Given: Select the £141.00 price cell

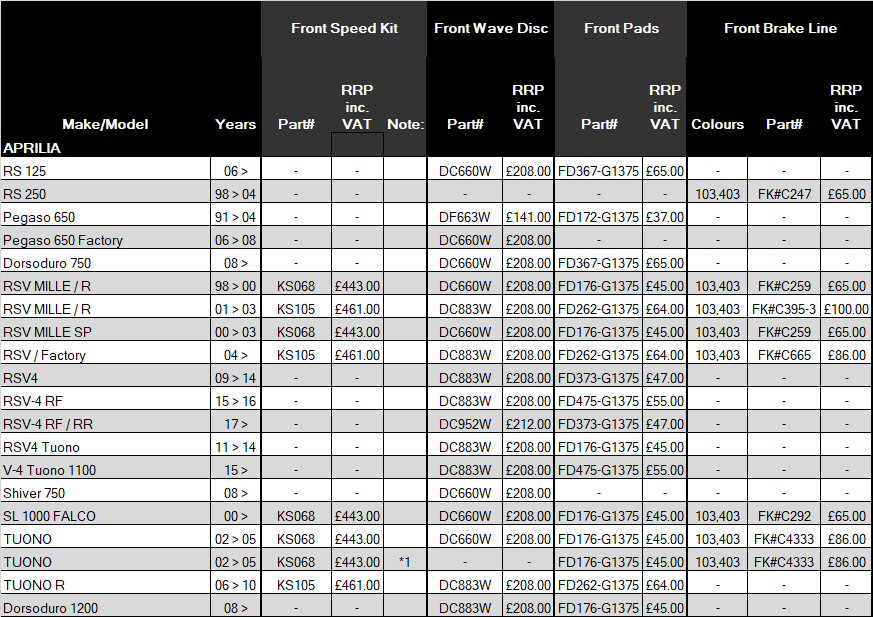Looking at the screenshot, I should [527, 217].
